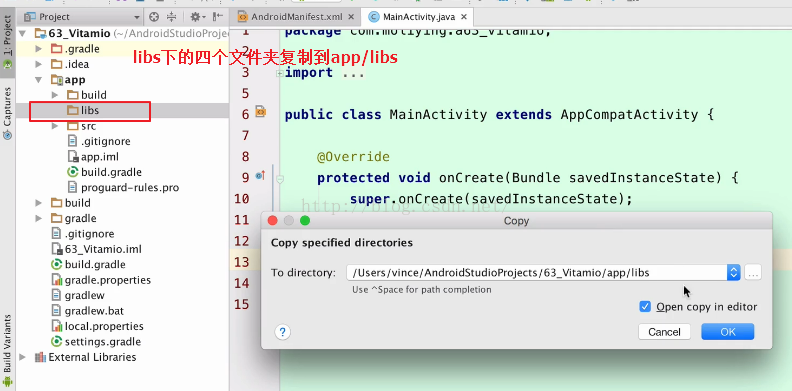Expand the src folder

pos(55,126)
